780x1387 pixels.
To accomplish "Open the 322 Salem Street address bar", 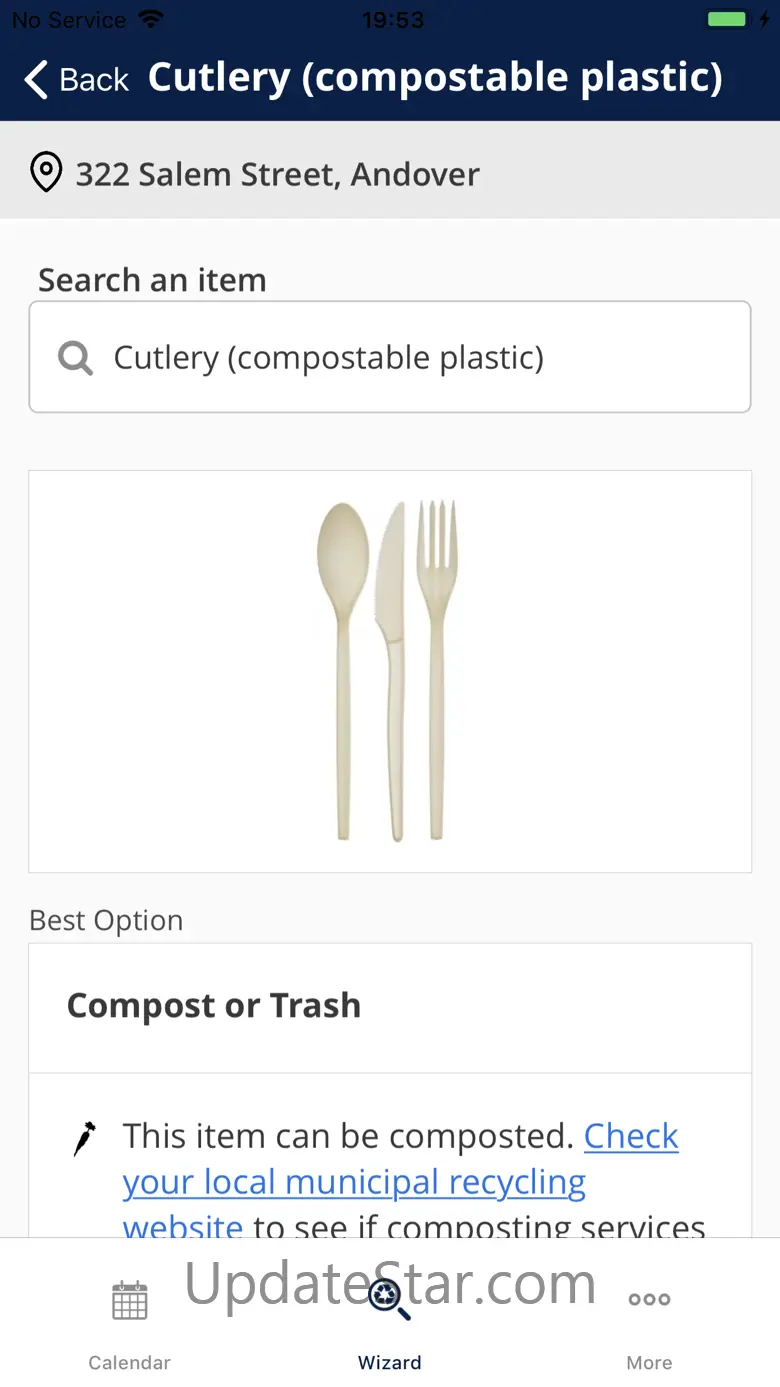I will 390,174.
